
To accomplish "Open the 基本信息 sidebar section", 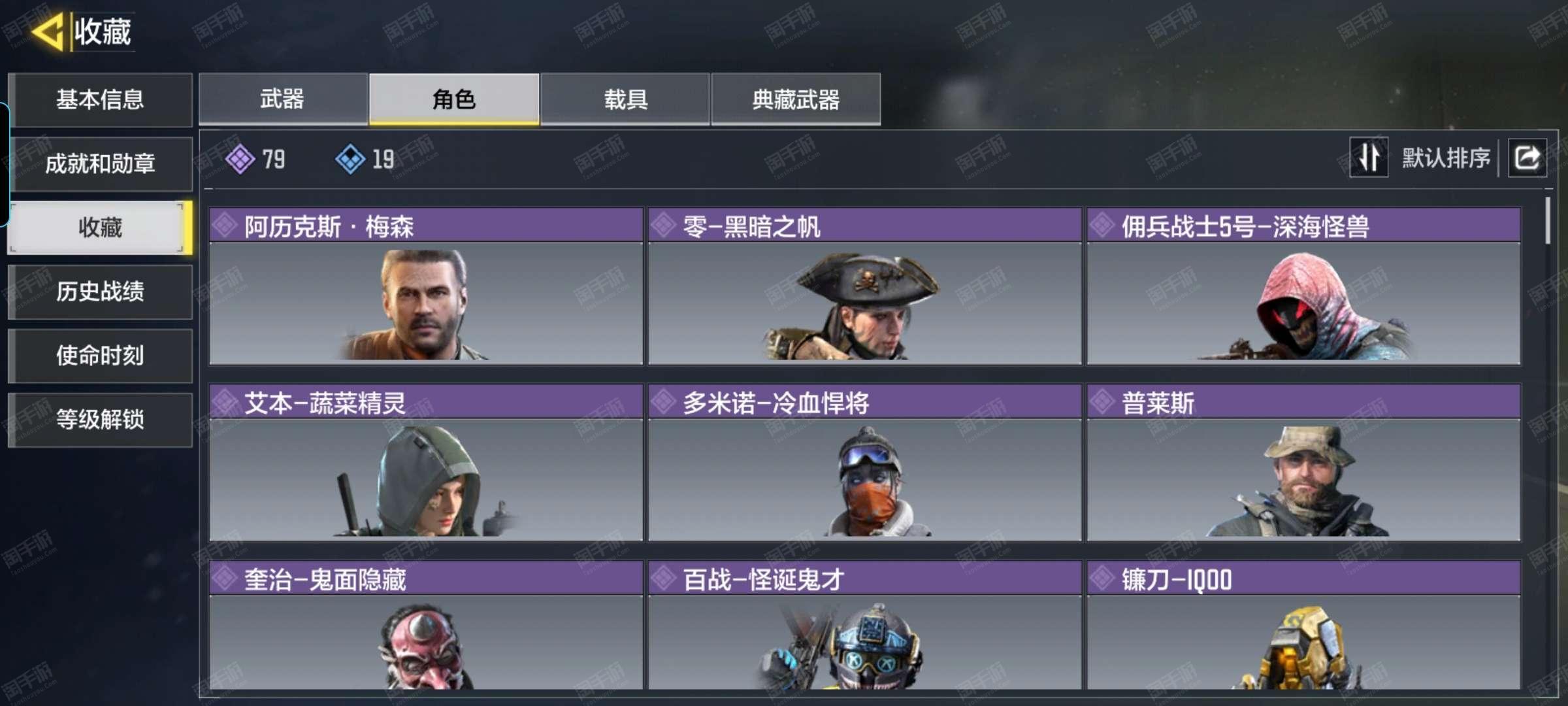I will pyautogui.click(x=101, y=99).
